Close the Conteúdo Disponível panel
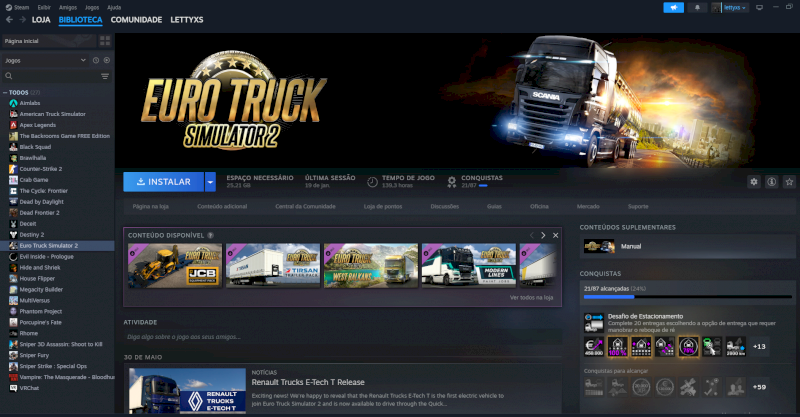Image resolution: width=800 pixels, height=417 pixels. [x=556, y=235]
